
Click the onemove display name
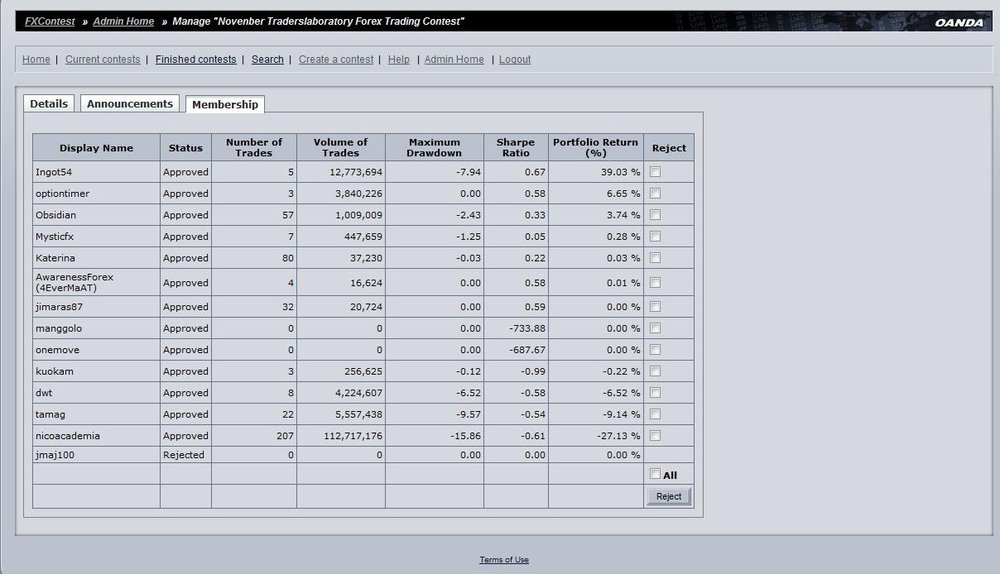pyautogui.click(x=57, y=350)
